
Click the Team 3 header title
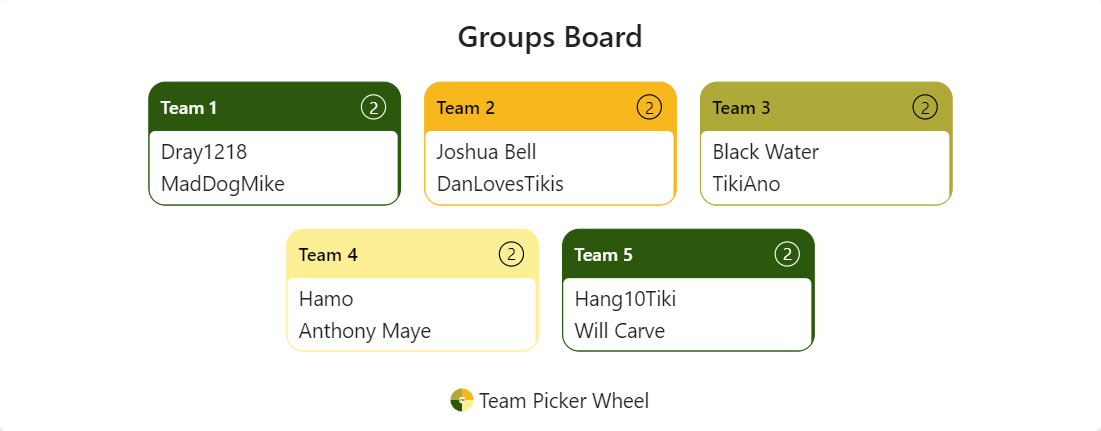click(741, 108)
